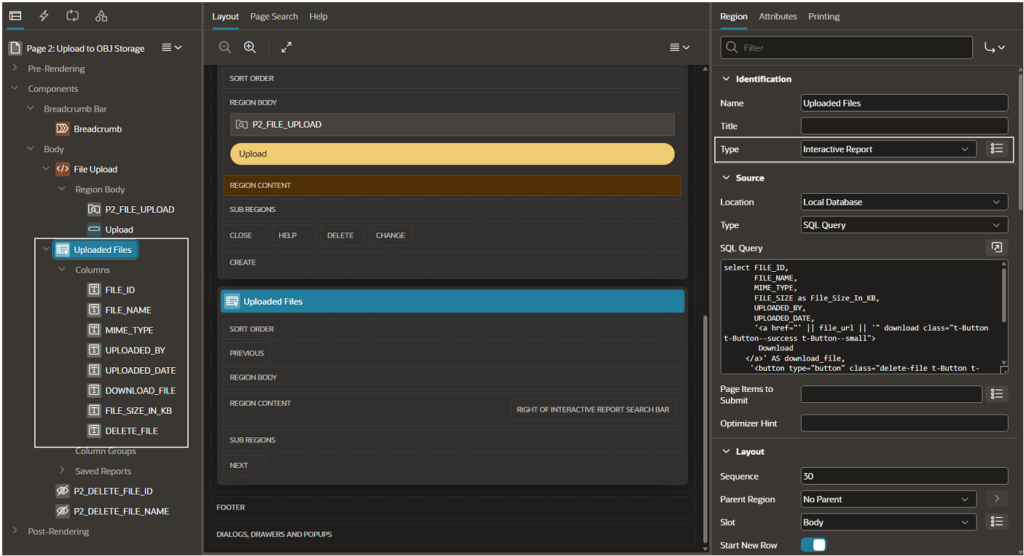Open the SQL Query code editor icon
This screenshot has height=556, width=1024.
997,247
